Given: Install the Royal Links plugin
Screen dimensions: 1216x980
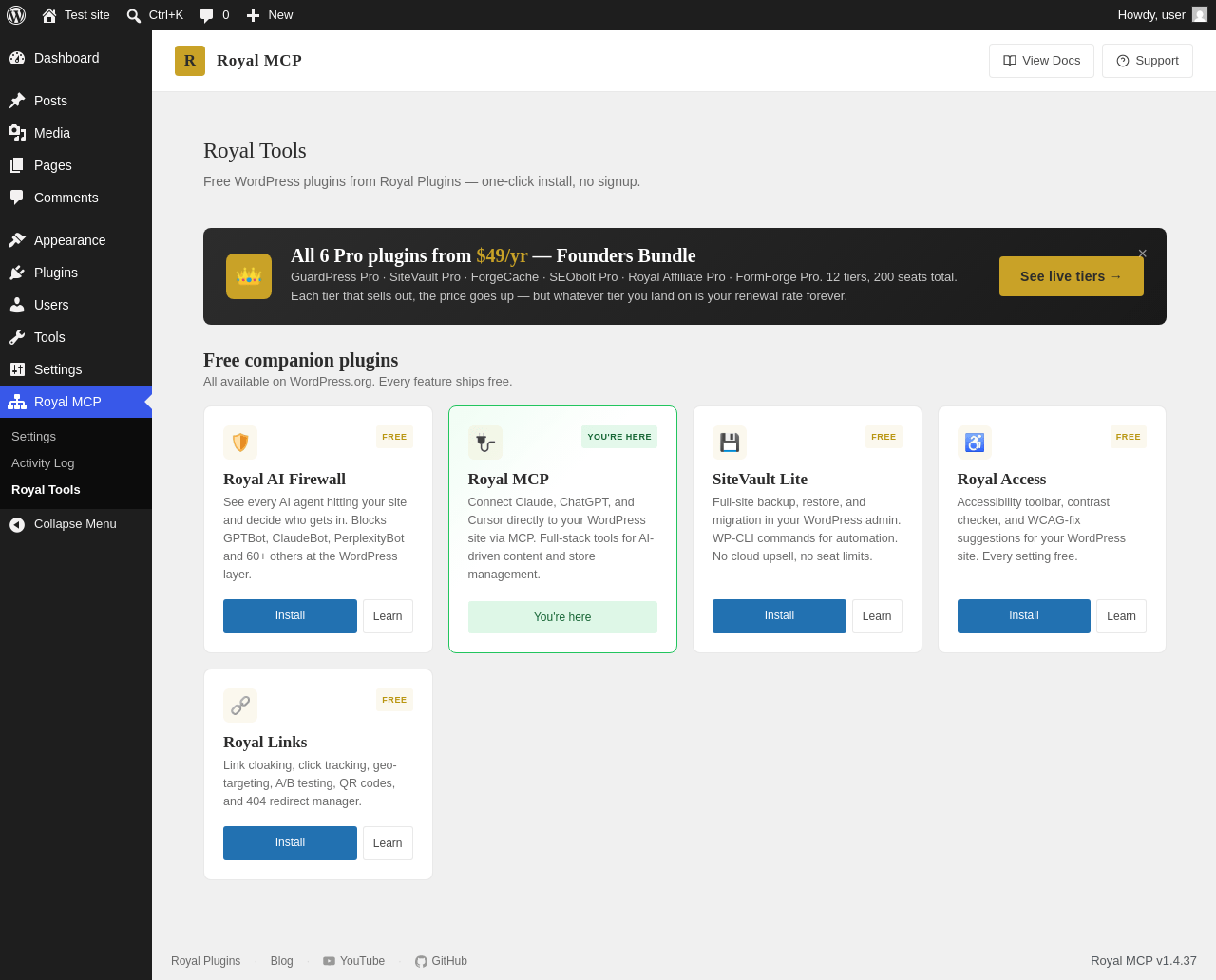Looking at the screenshot, I should pos(290,843).
